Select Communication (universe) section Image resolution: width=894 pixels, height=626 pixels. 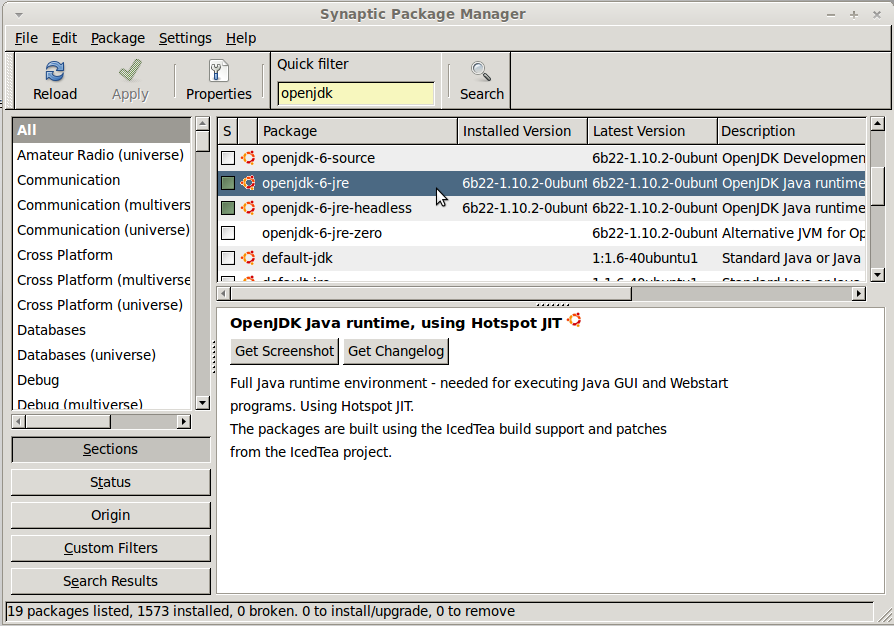point(101,230)
